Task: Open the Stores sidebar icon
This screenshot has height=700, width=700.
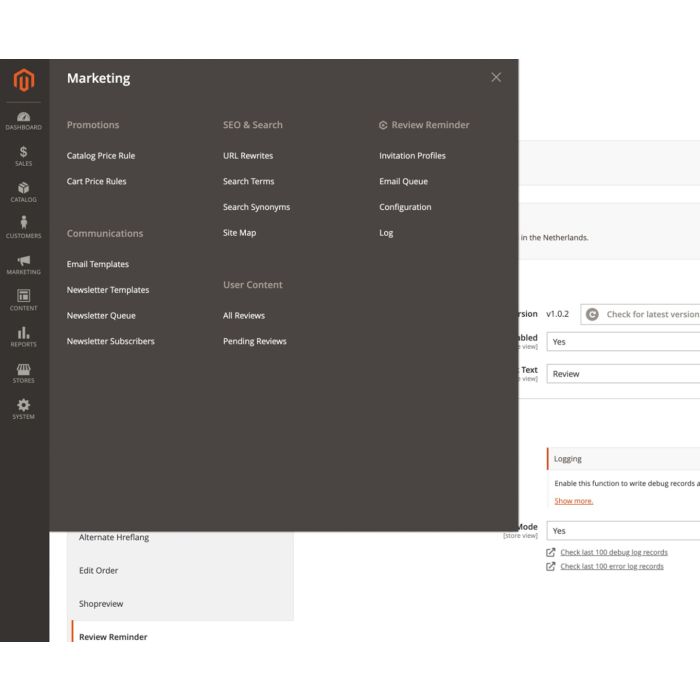Action: point(23,373)
